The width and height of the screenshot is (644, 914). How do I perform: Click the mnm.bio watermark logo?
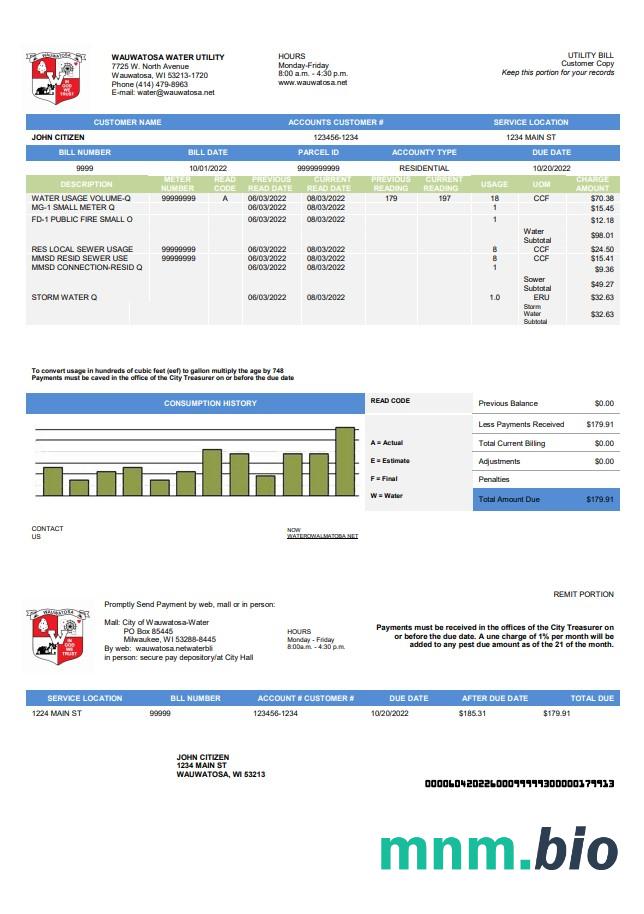[x=498, y=849]
